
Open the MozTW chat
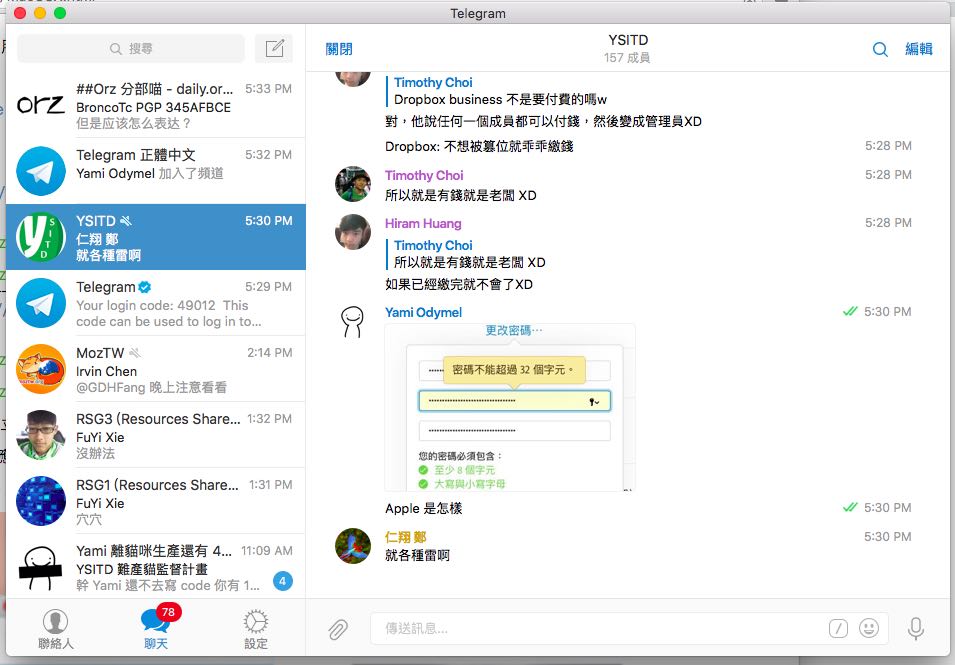[x=156, y=368]
